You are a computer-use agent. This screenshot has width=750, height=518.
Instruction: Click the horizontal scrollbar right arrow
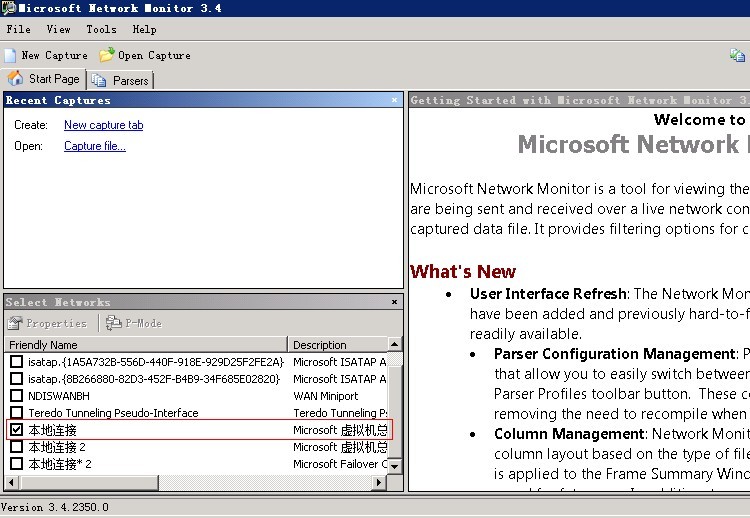pyautogui.click(x=379, y=483)
